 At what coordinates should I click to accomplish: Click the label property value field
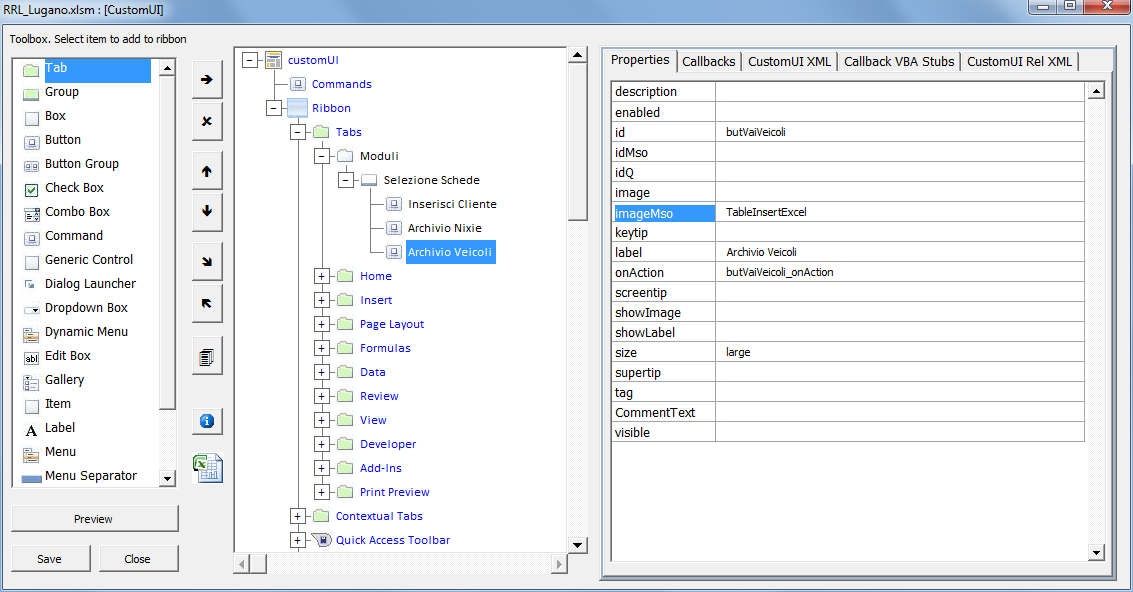[900, 252]
